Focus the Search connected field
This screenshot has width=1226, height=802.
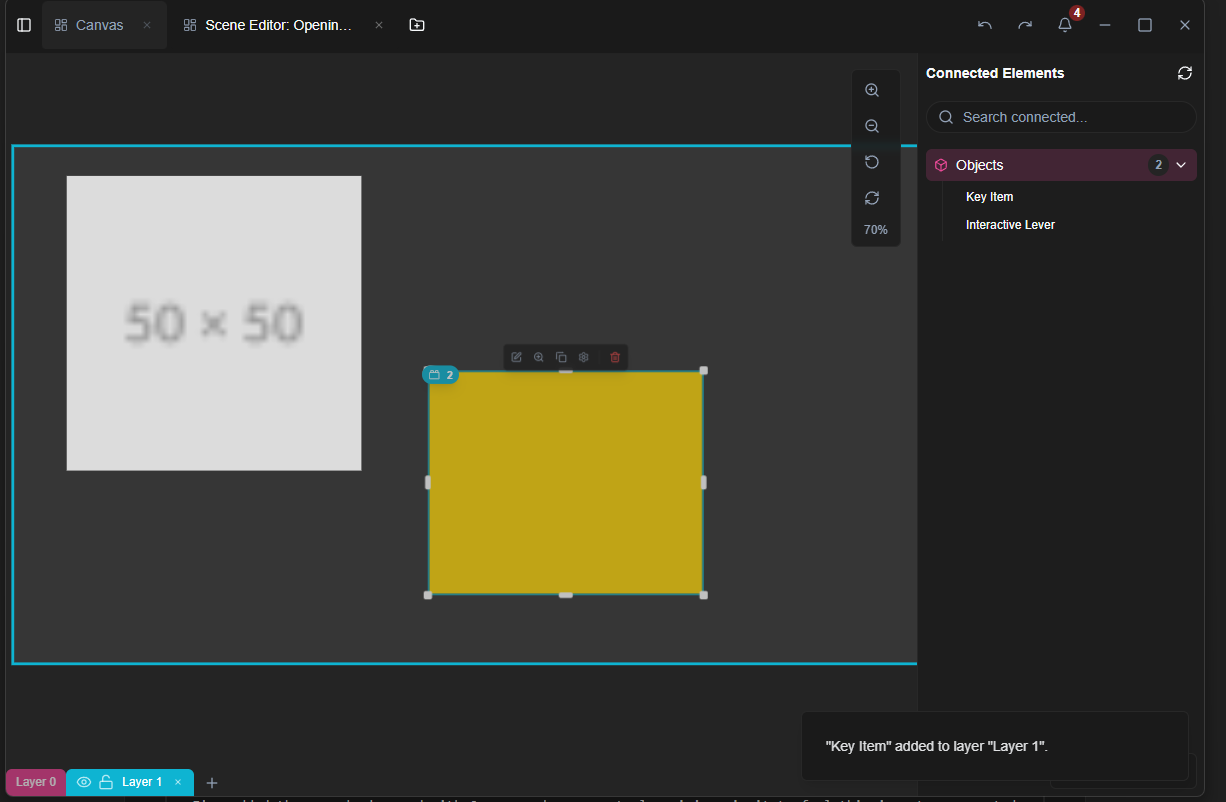pos(1061,117)
